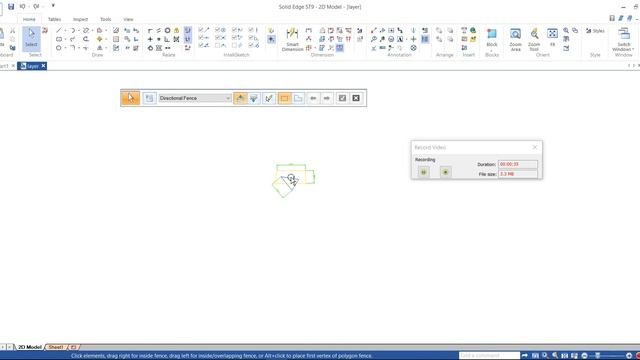Click the orange select arrow on command bar
Viewport: 640px width, 360px height.
(x=131, y=98)
